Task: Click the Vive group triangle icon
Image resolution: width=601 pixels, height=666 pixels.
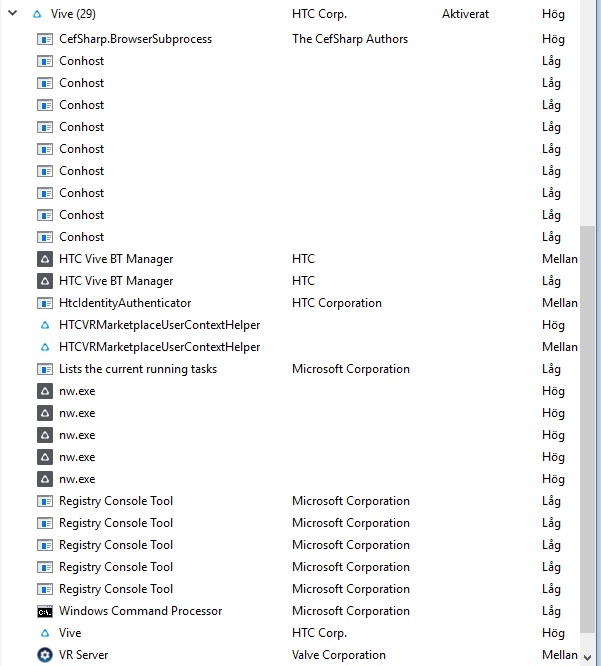Action: [37, 14]
